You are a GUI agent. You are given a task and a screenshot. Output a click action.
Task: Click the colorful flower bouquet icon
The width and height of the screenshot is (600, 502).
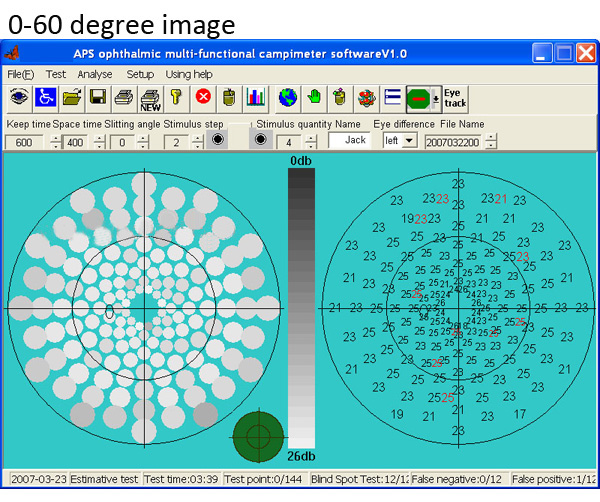coord(367,98)
